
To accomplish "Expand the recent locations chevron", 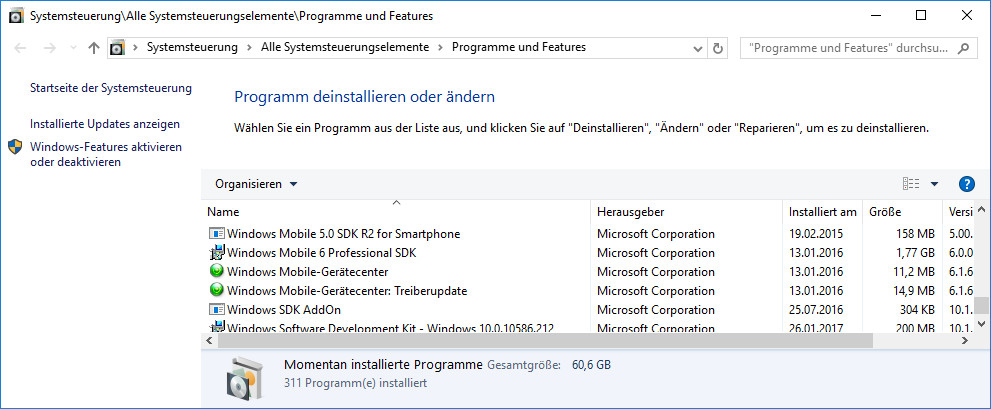I will (72, 48).
